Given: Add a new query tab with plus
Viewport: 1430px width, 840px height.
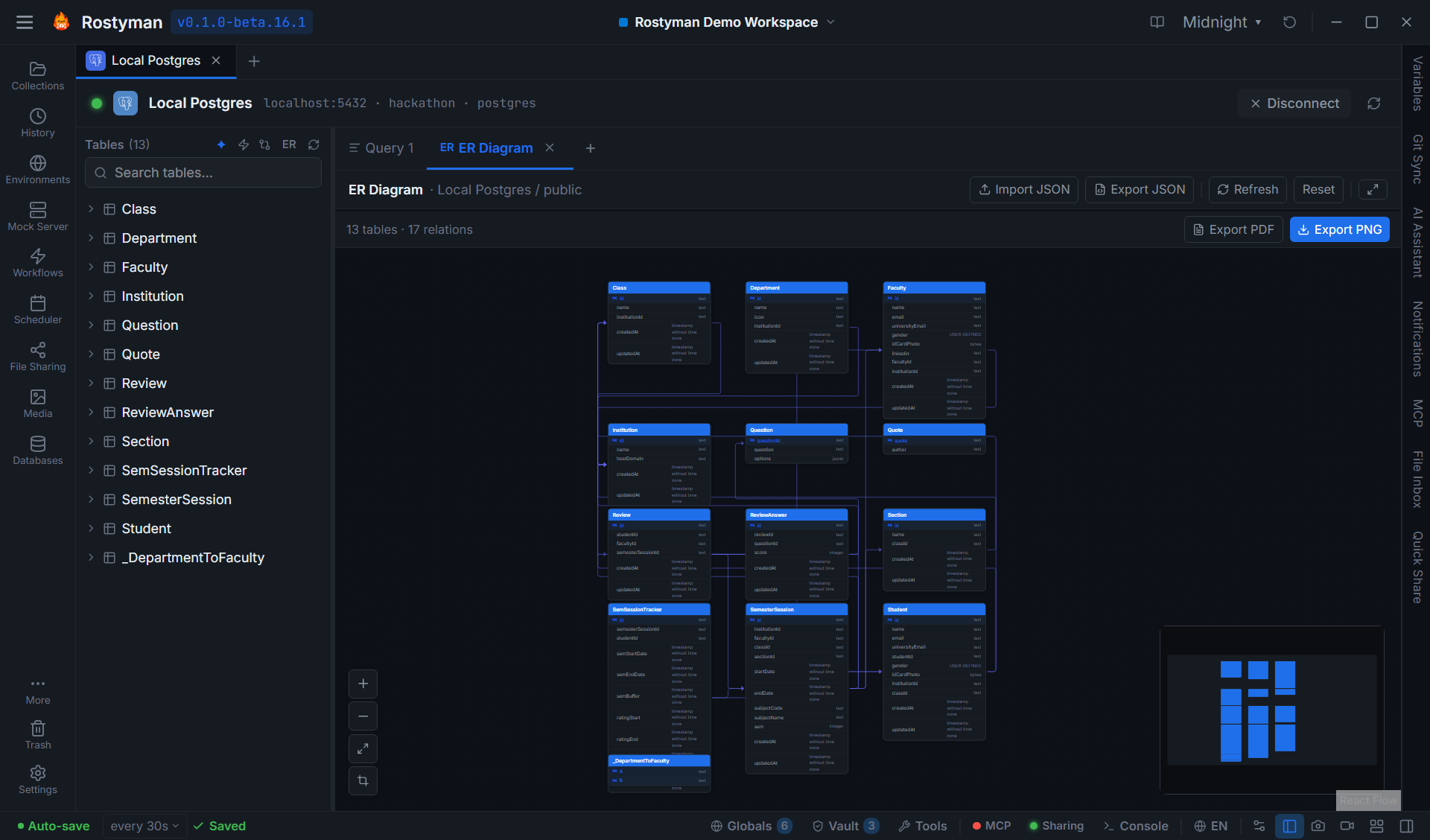Looking at the screenshot, I should point(591,148).
